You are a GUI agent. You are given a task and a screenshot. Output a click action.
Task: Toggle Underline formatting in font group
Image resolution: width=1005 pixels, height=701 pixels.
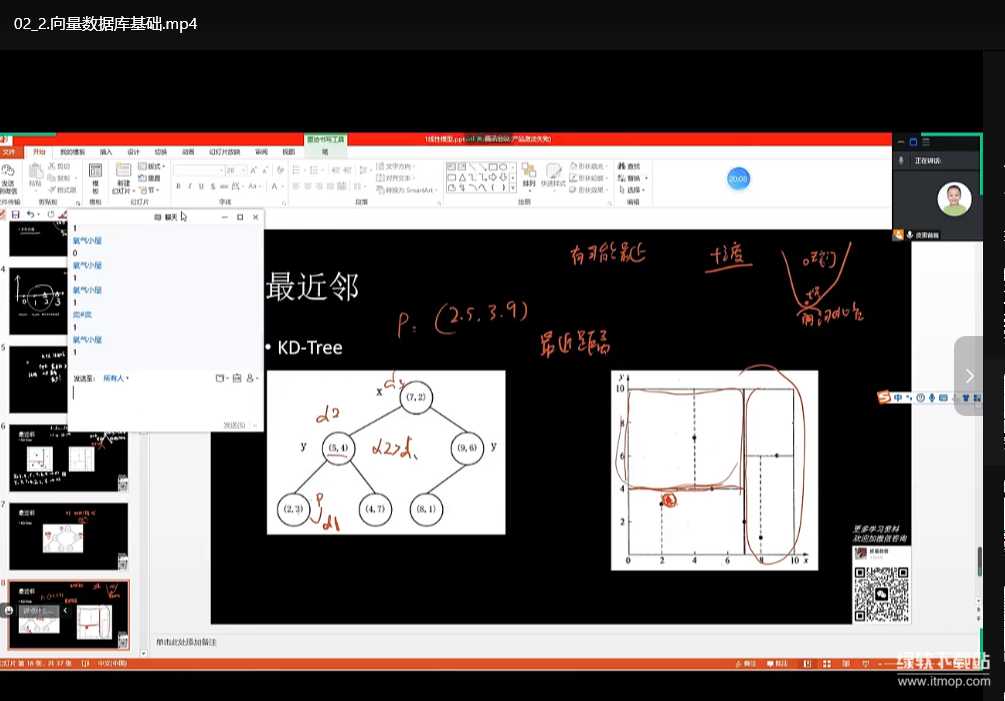point(200,186)
